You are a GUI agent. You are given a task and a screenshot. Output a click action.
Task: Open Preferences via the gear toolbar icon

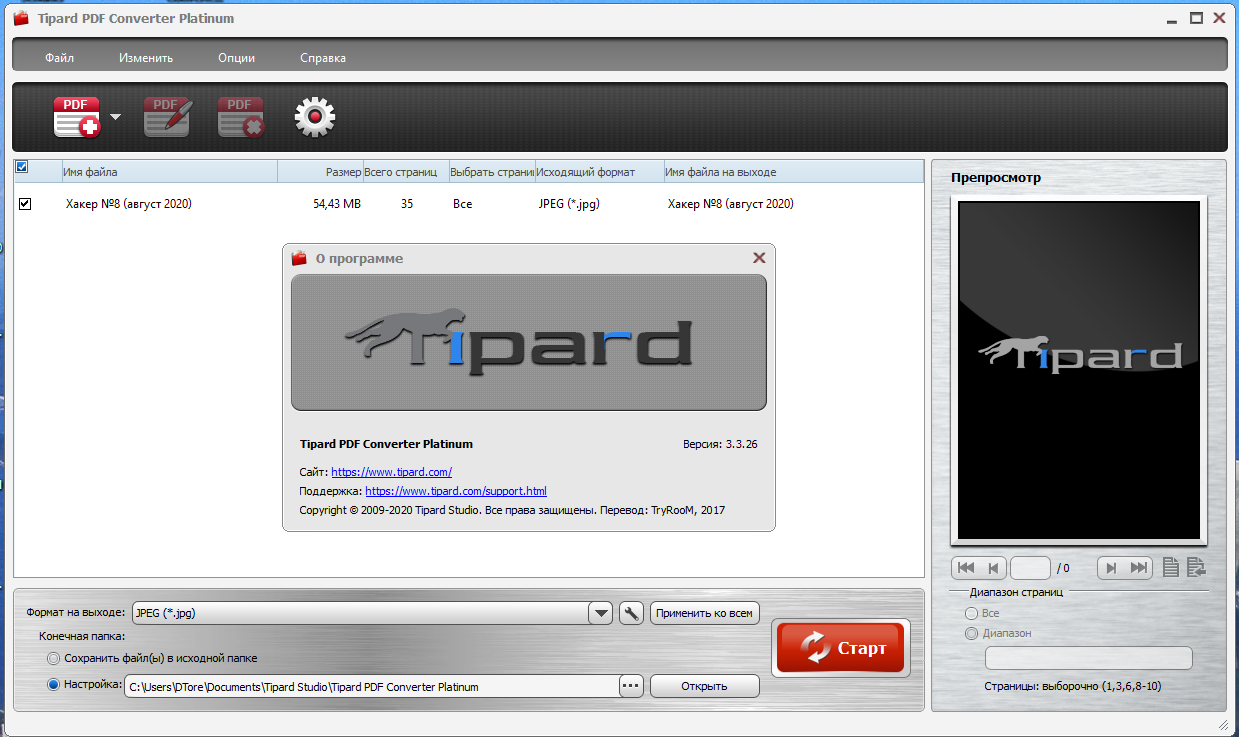[314, 117]
